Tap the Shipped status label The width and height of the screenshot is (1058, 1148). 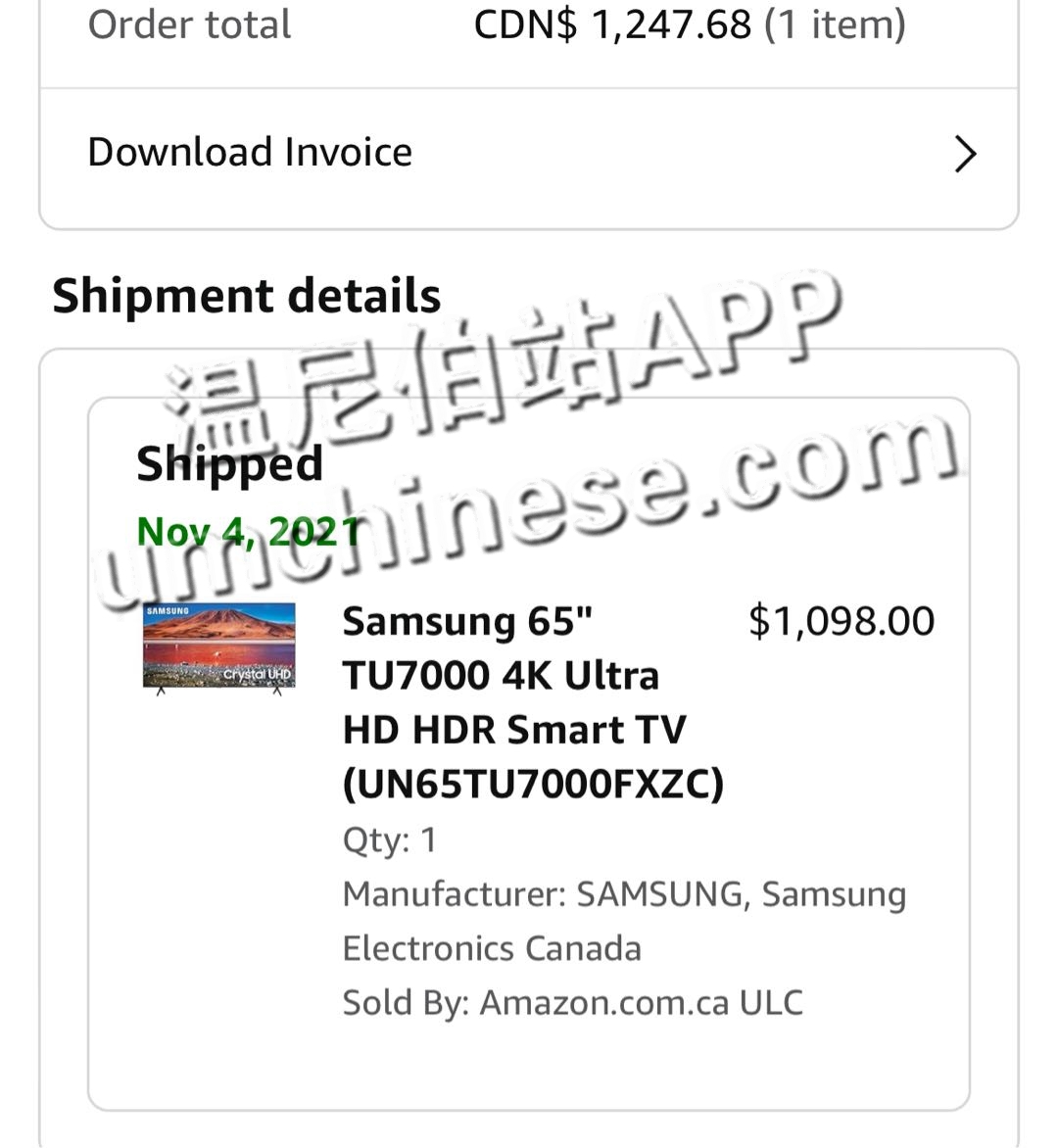pyautogui.click(x=229, y=463)
